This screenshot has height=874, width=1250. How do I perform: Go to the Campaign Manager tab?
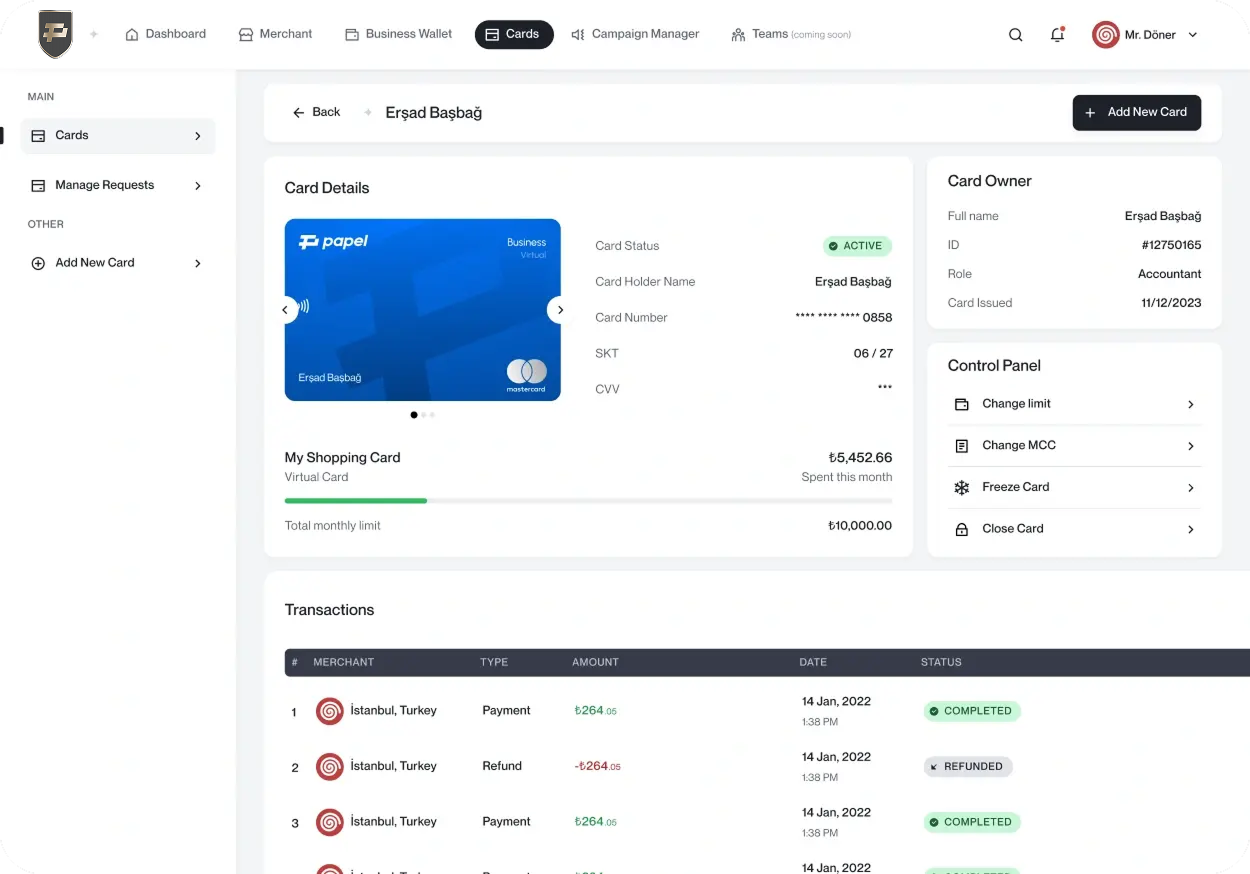(635, 34)
